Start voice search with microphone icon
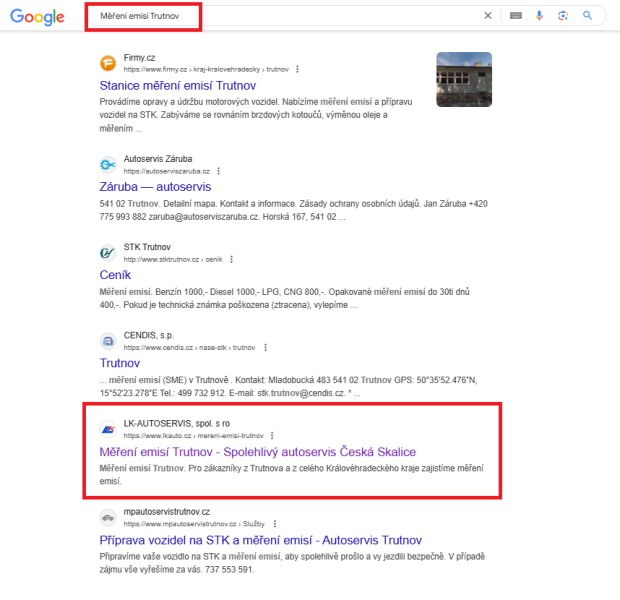The image size is (620, 600). click(539, 15)
